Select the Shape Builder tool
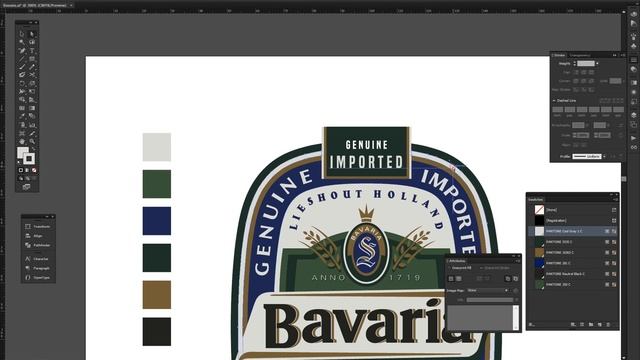640x360 pixels. point(22,100)
